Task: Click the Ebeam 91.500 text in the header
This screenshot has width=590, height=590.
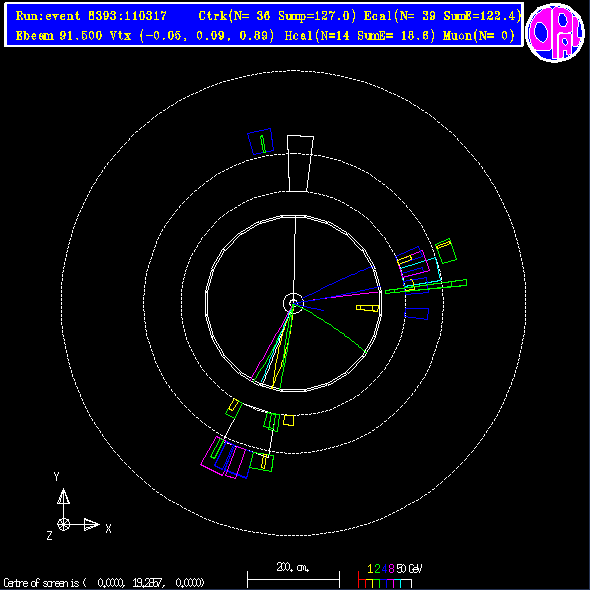Action: coord(59,36)
